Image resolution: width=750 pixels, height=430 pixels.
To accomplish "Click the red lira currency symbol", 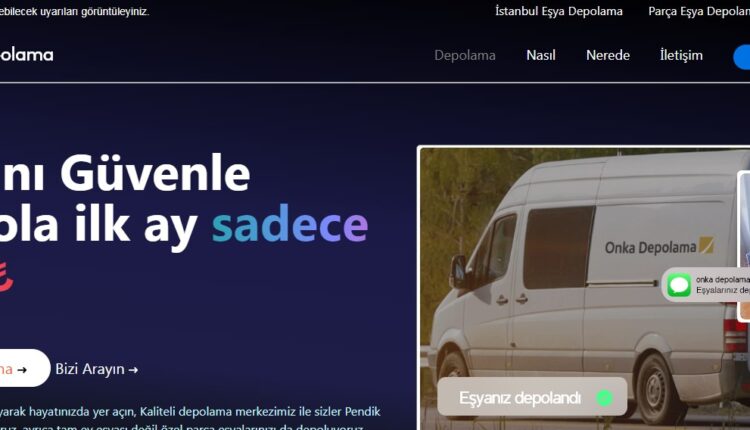I will tap(6, 277).
